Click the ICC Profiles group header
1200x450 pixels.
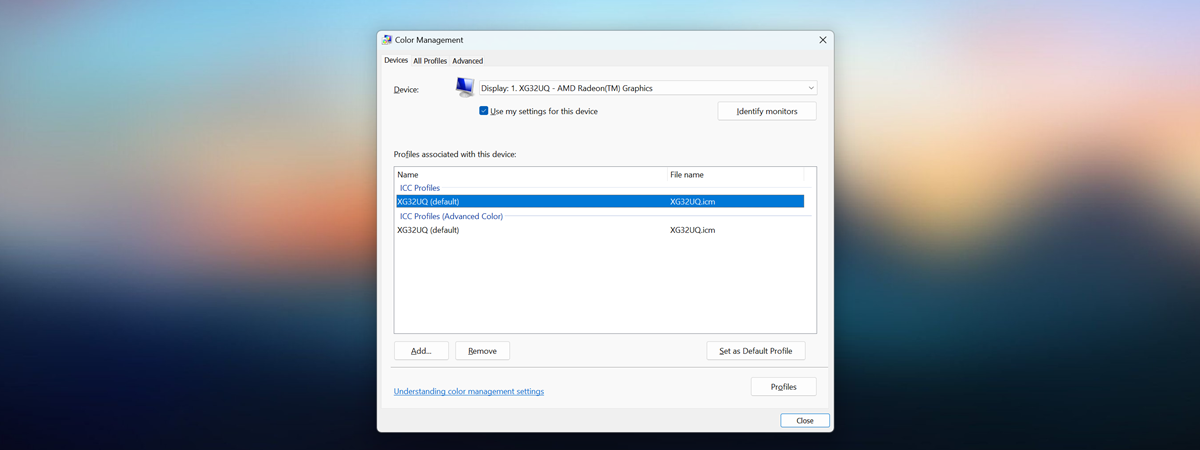click(420, 188)
